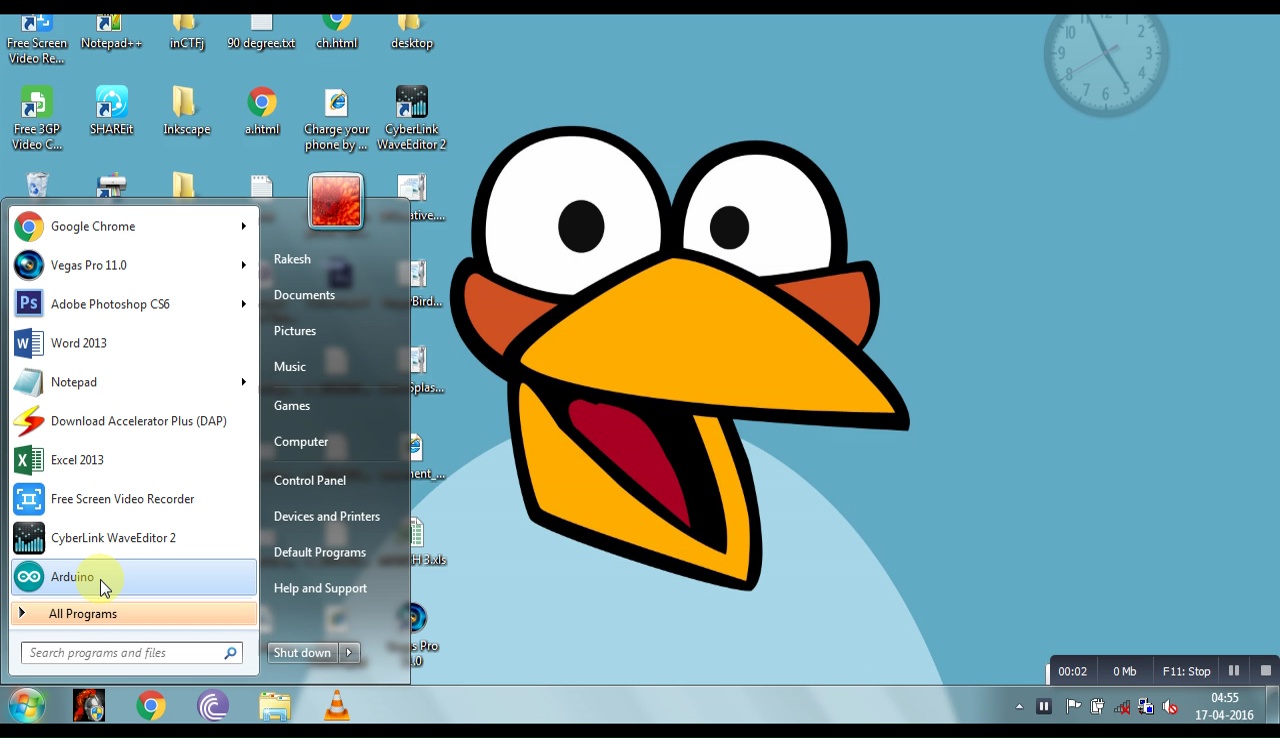Select Charge your phone desktop shortcut
The height and width of the screenshot is (738, 1280).
click(337, 119)
